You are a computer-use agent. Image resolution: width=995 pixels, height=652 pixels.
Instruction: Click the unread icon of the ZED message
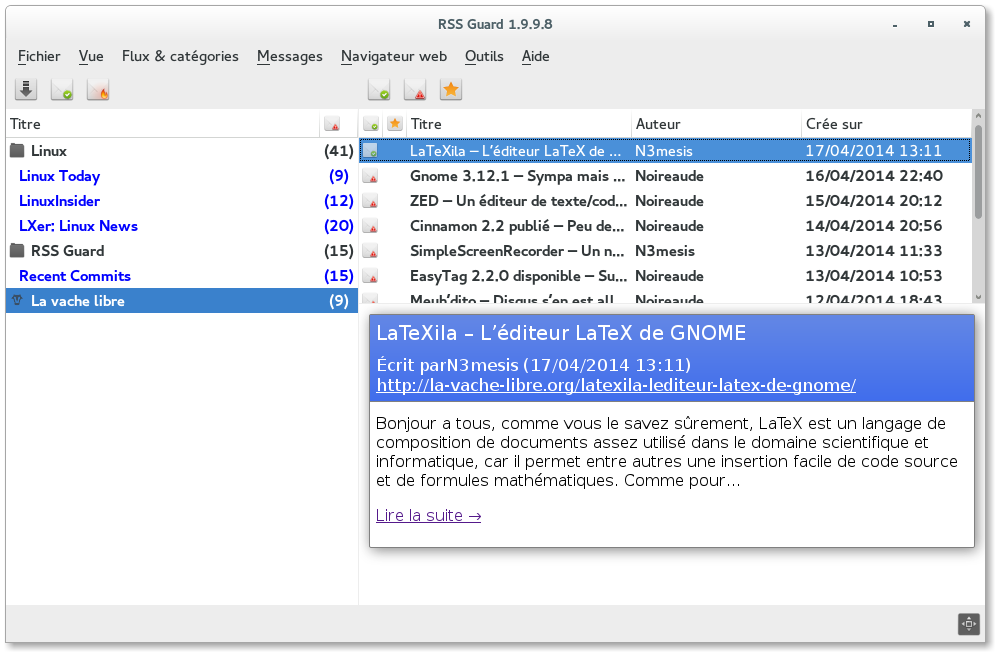click(x=371, y=201)
